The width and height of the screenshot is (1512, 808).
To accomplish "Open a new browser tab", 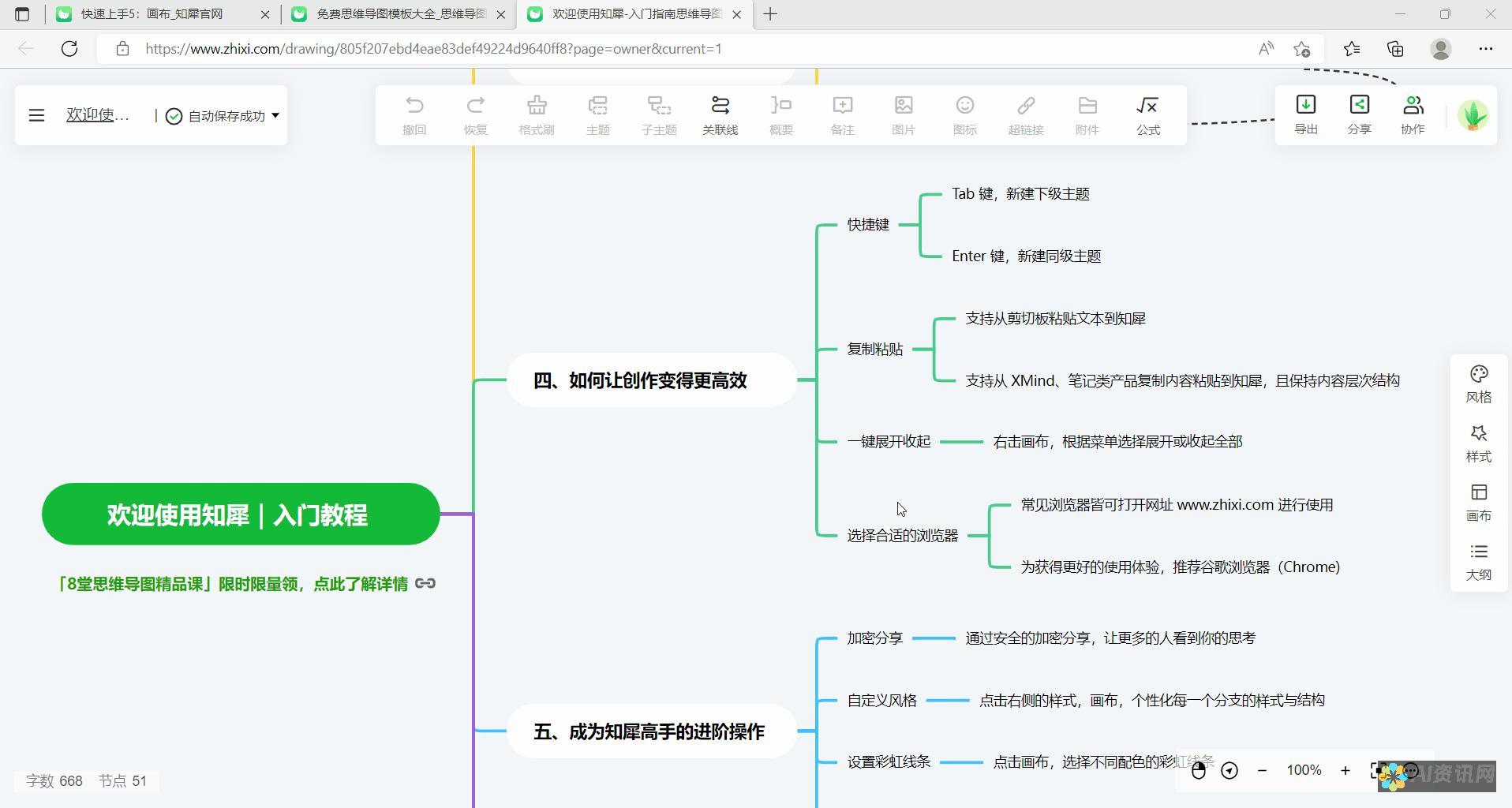I will coord(770,14).
